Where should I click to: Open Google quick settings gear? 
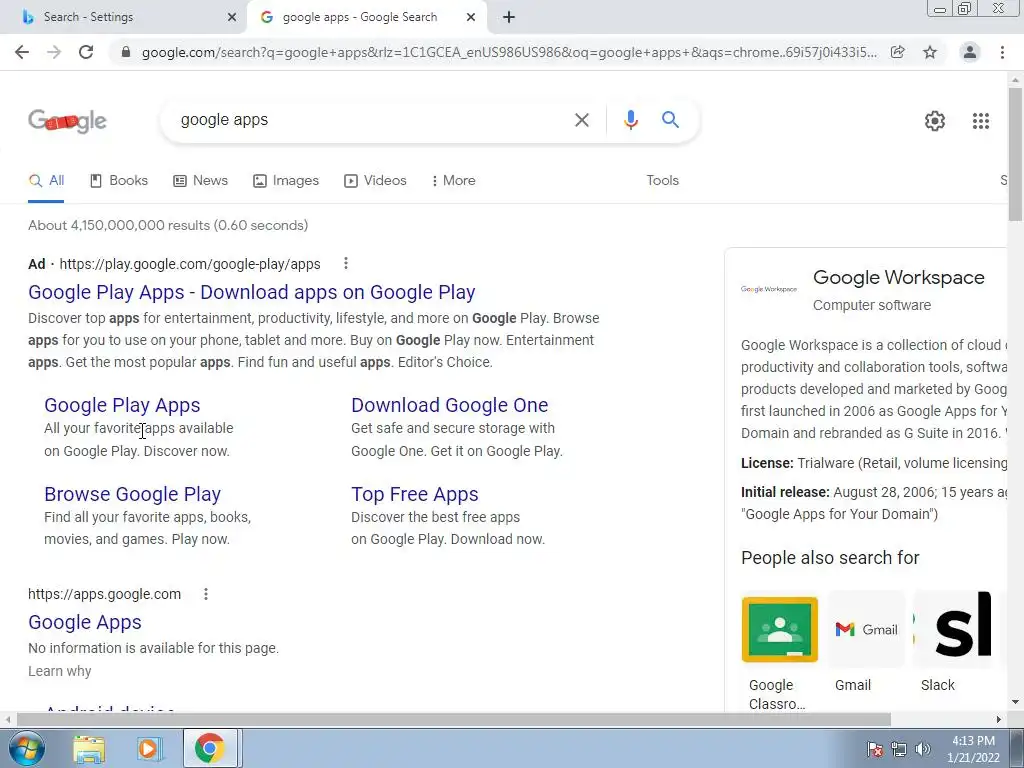coord(935,121)
